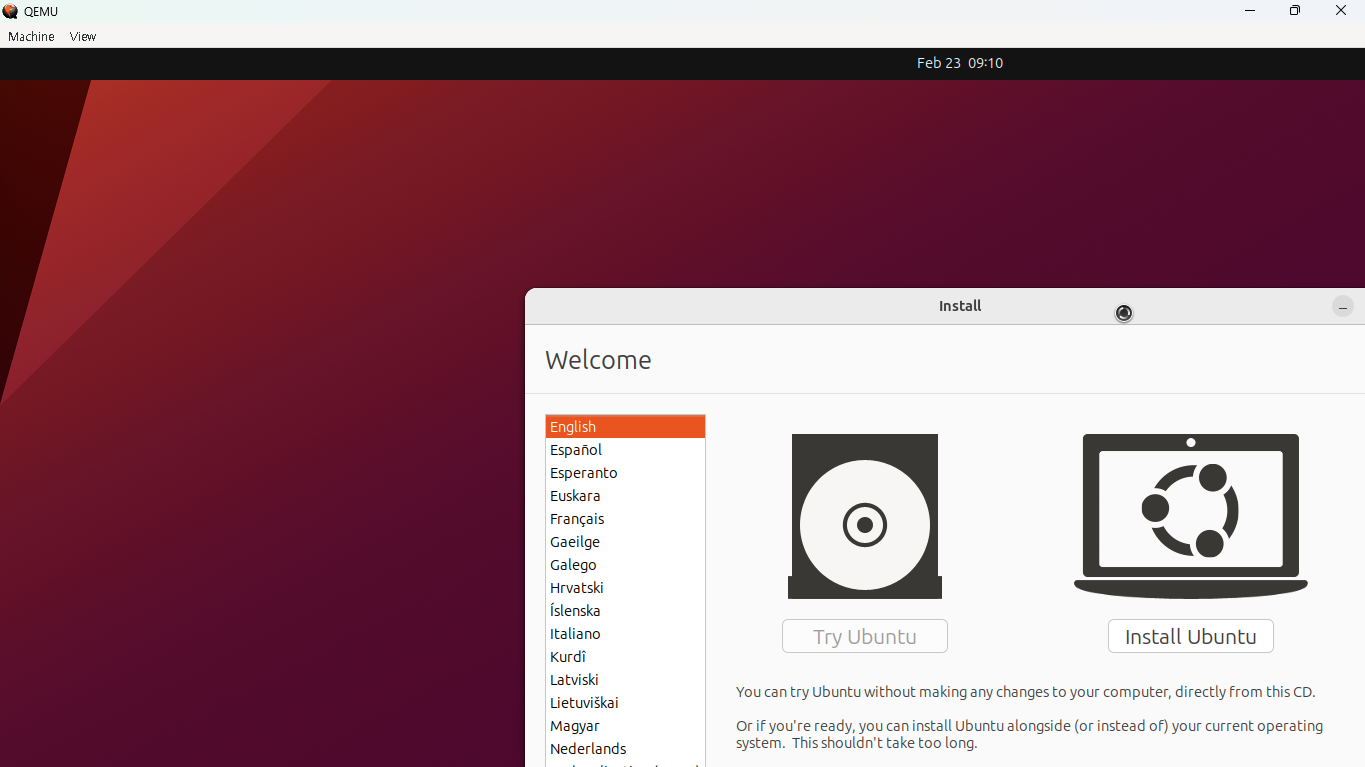Click the Ubuntu laptop icon above Install Ubuntu
1365x767 pixels.
click(1191, 516)
